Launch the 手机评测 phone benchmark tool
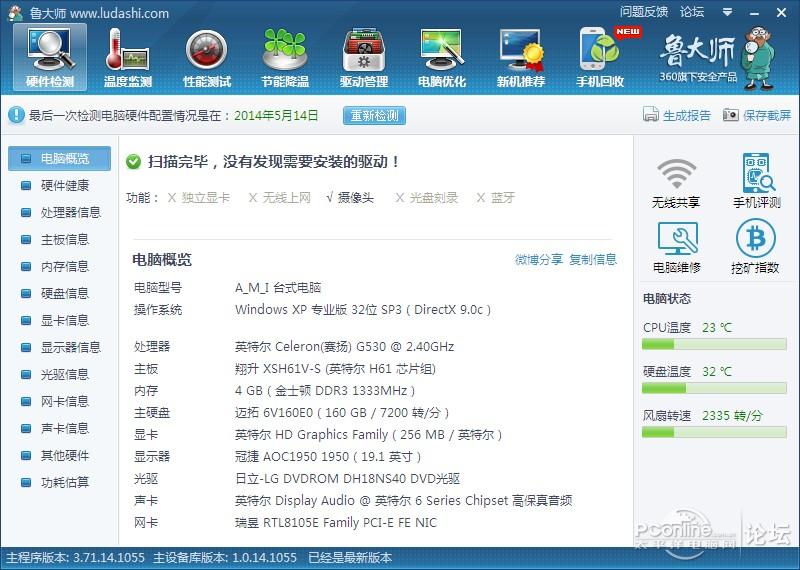 757,182
